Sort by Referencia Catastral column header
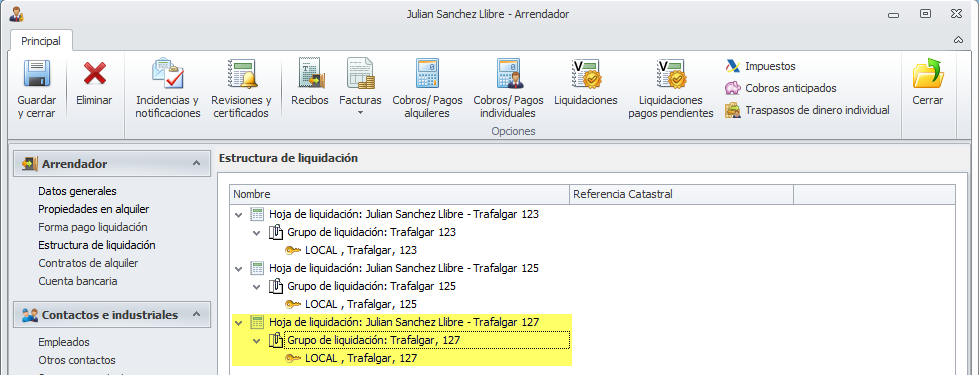Image resolution: width=979 pixels, height=375 pixels. coord(681,194)
